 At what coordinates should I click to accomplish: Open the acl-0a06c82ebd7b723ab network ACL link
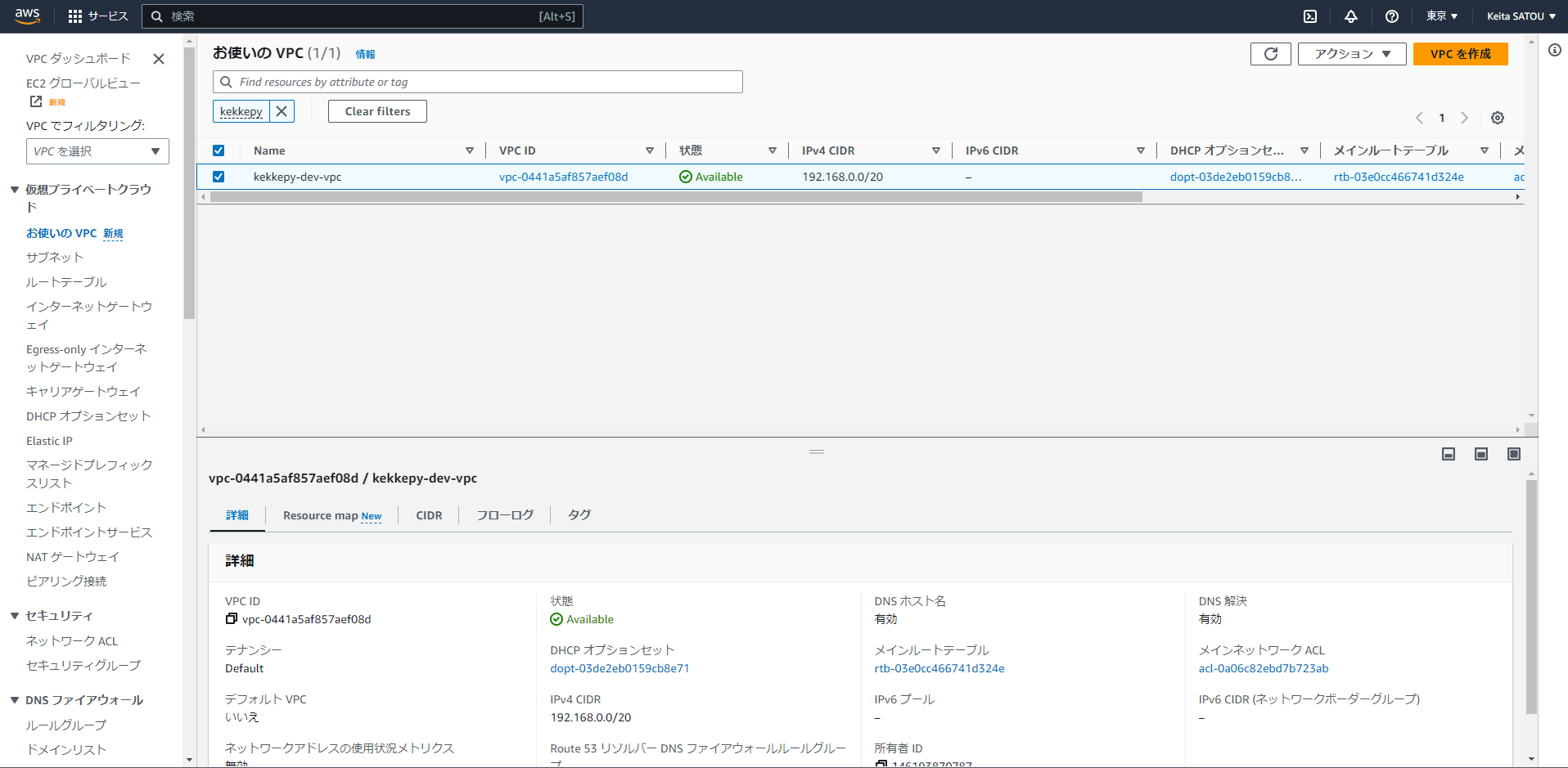tap(1264, 668)
